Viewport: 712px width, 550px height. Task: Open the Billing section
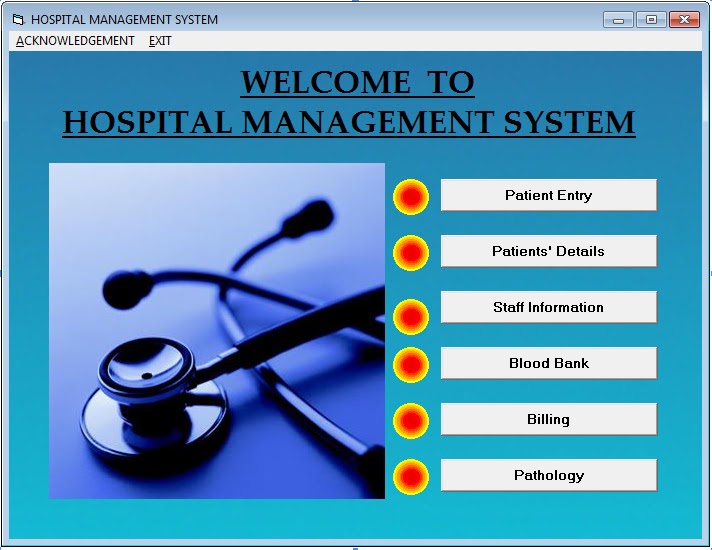pos(549,419)
